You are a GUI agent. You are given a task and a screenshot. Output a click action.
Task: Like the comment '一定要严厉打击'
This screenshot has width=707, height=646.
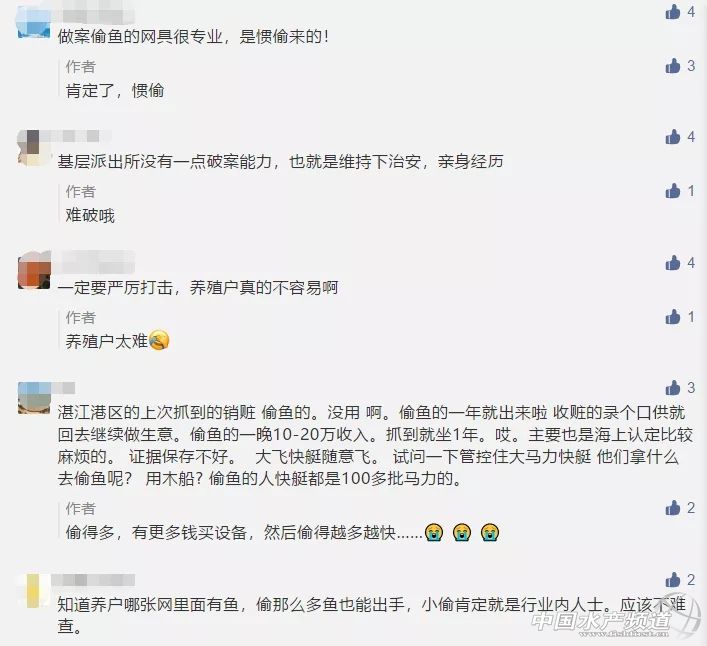[672, 262]
